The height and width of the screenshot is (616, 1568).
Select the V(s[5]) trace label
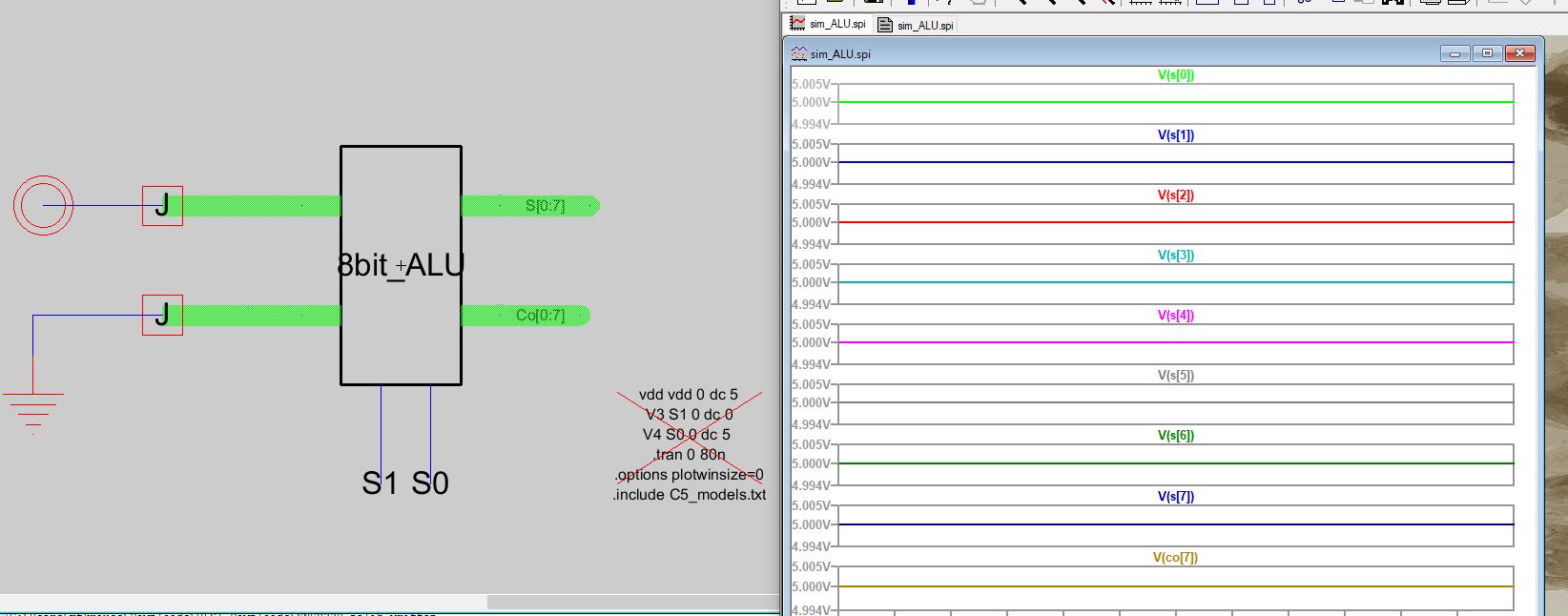1175,376
